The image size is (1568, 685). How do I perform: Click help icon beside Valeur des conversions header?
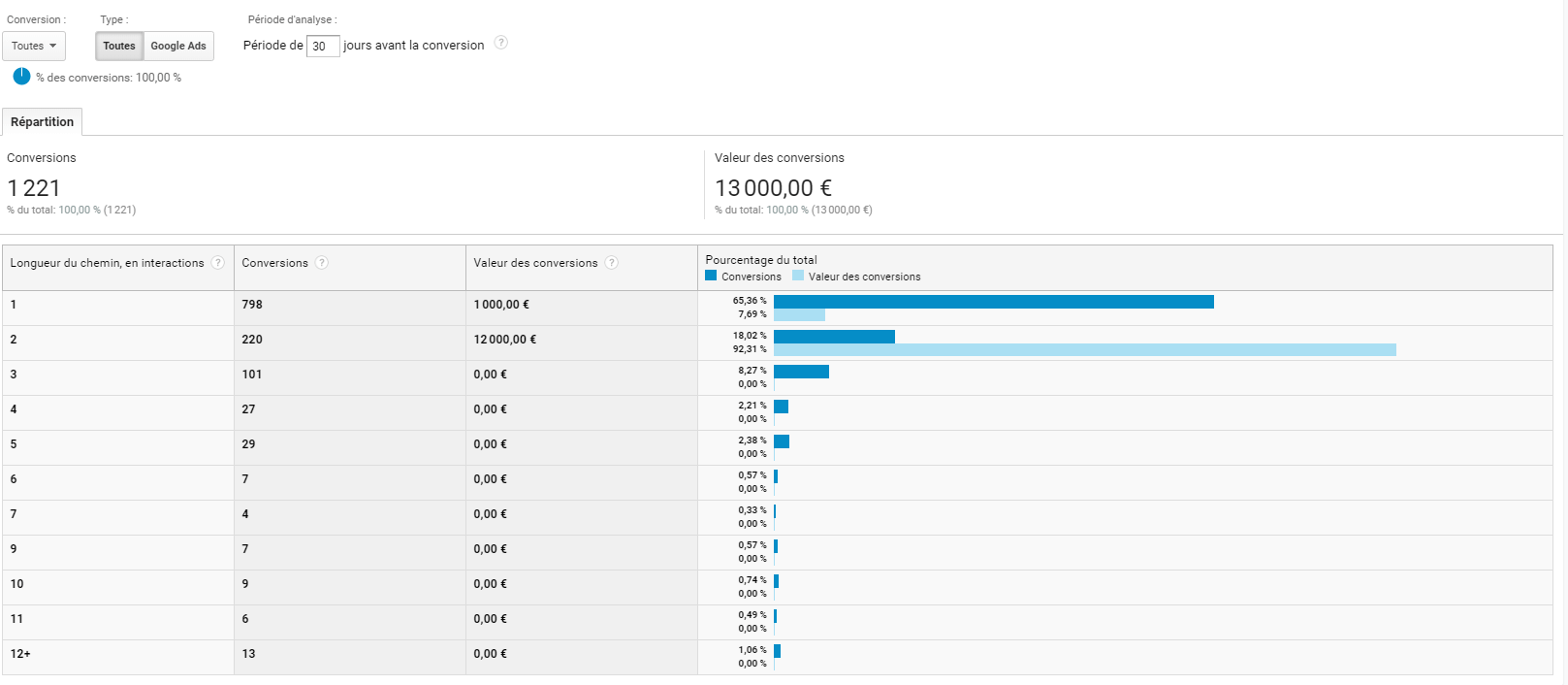[612, 263]
